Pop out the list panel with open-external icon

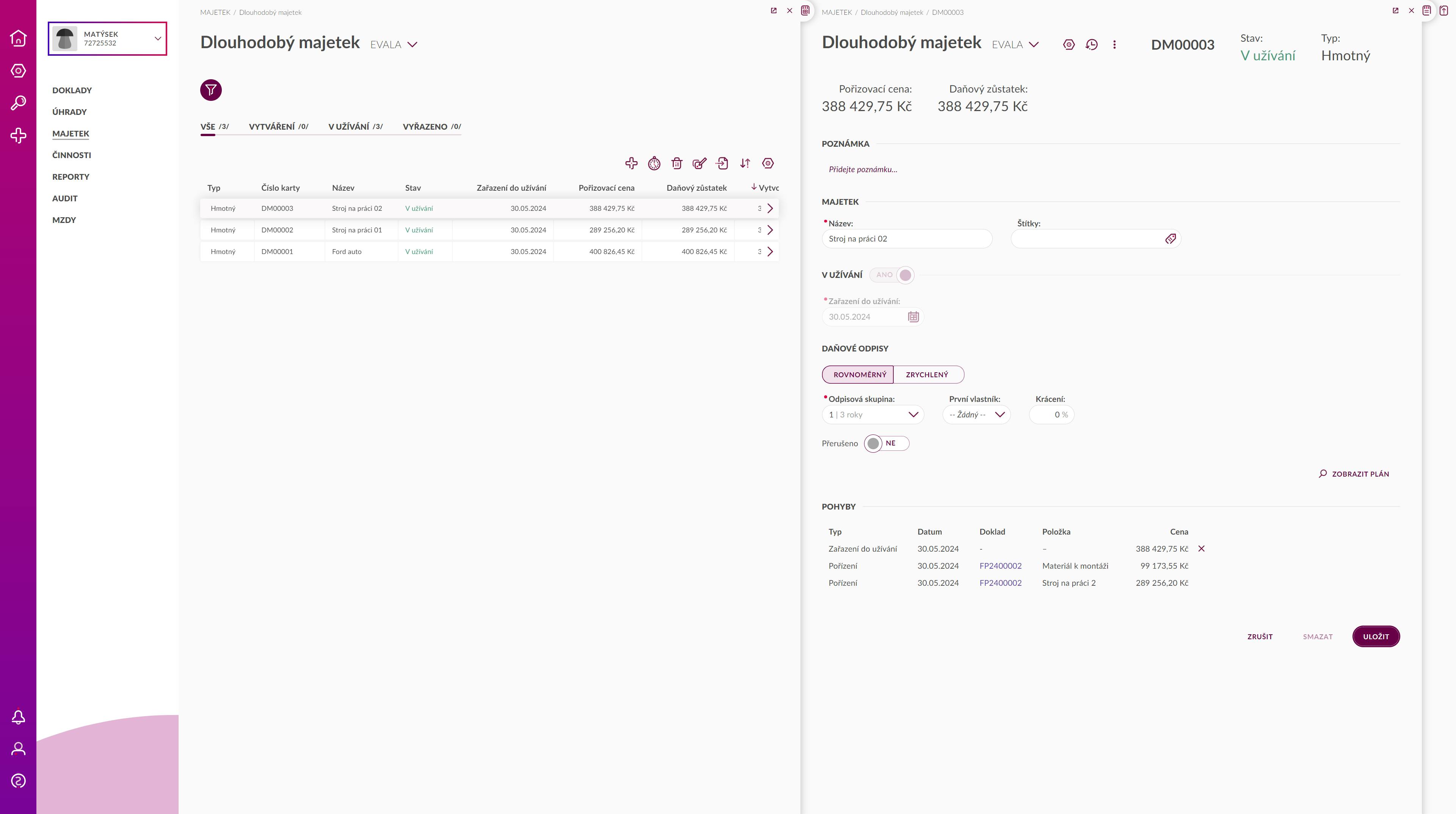(774, 11)
